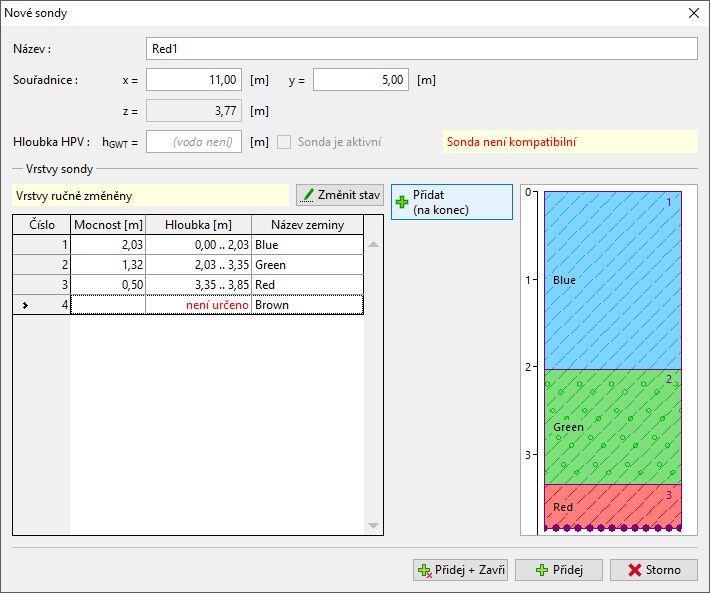
Task: Cancel the dialog with Storno
Action: (x=654, y=570)
